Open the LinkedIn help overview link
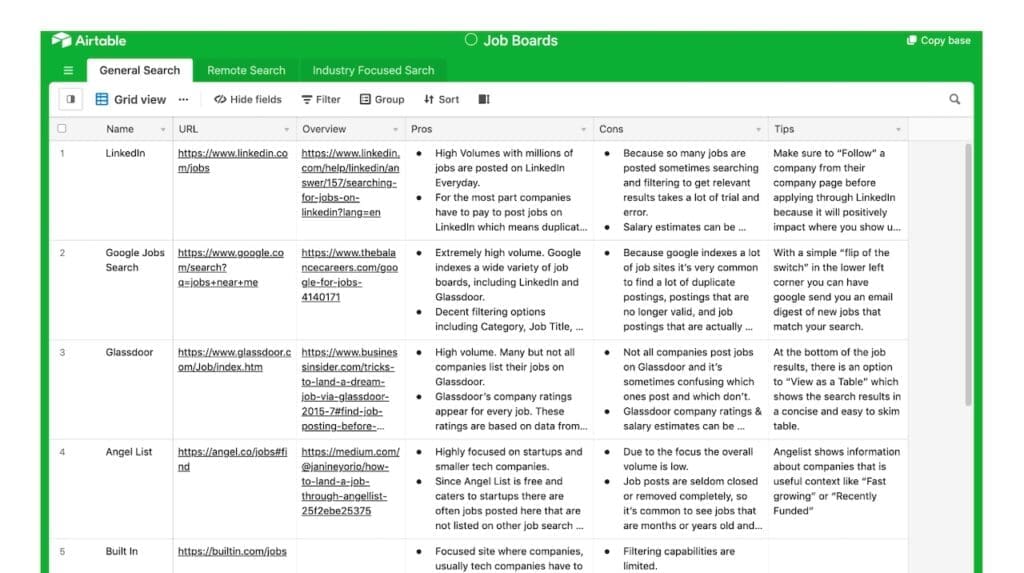 350,183
